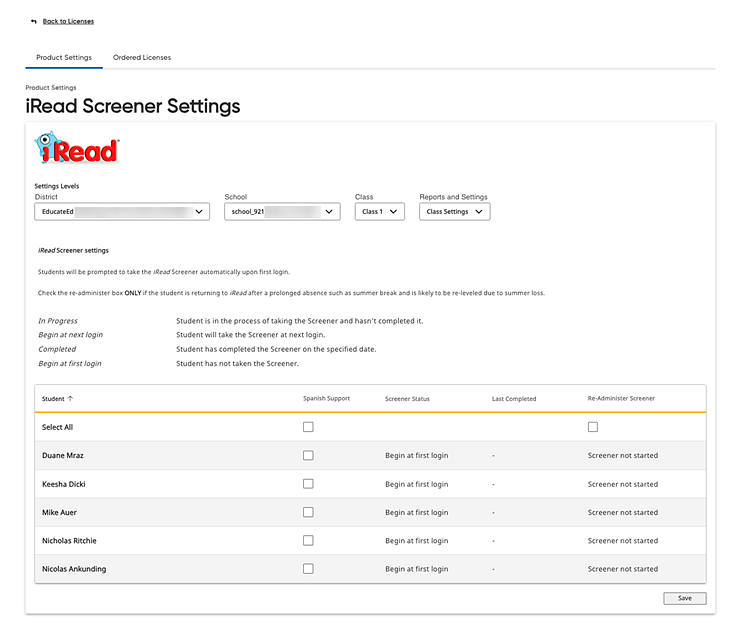Viewport: 742px width, 634px height.
Task: Switch to the Ordered Licenses tab
Action: tap(141, 57)
